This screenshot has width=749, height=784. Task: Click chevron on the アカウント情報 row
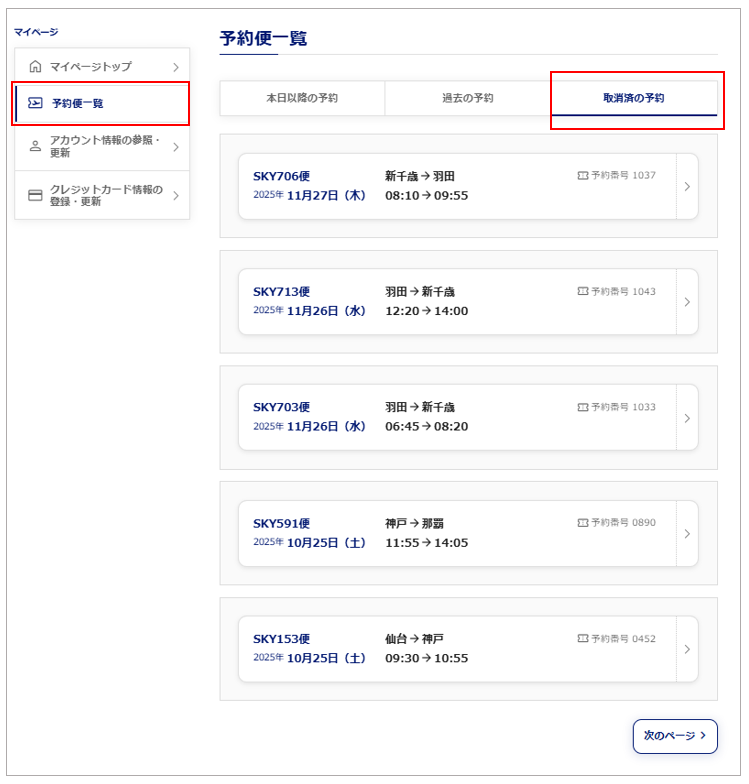pyautogui.click(x=176, y=147)
